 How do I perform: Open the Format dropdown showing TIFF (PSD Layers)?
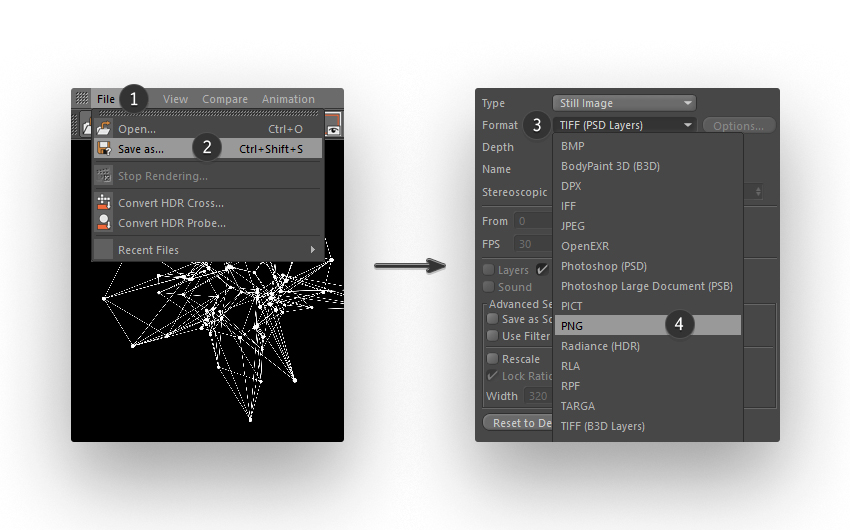624,125
